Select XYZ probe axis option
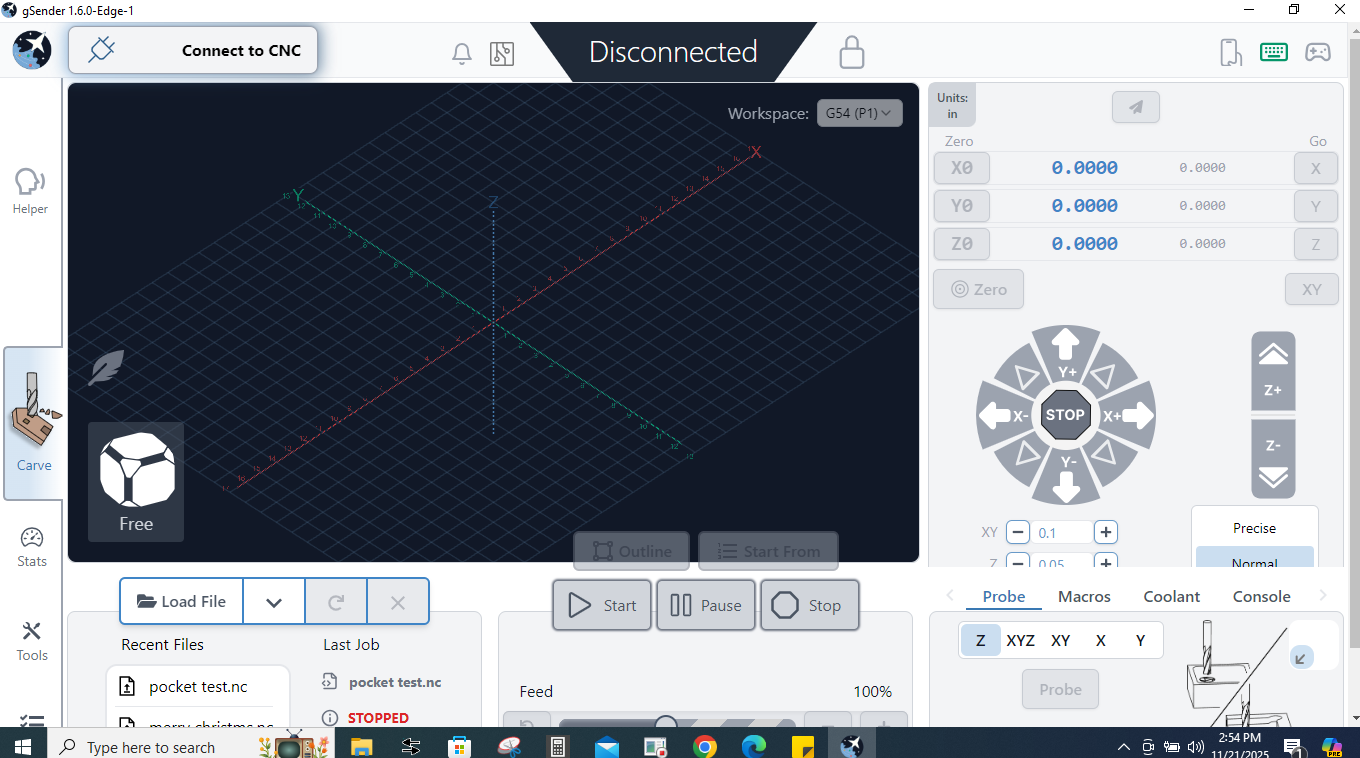The image size is (1360, 758). (x=1020, y=641)
